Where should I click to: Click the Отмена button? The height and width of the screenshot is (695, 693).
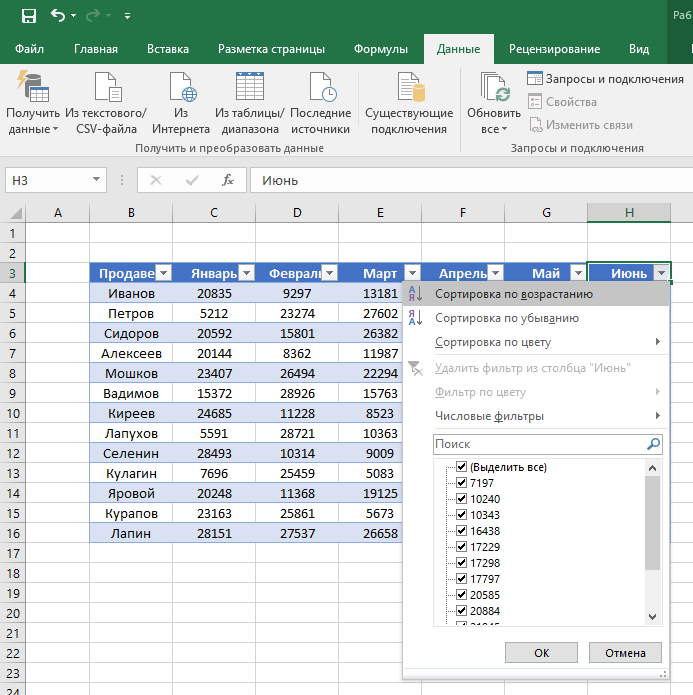(x=625, y=652)
